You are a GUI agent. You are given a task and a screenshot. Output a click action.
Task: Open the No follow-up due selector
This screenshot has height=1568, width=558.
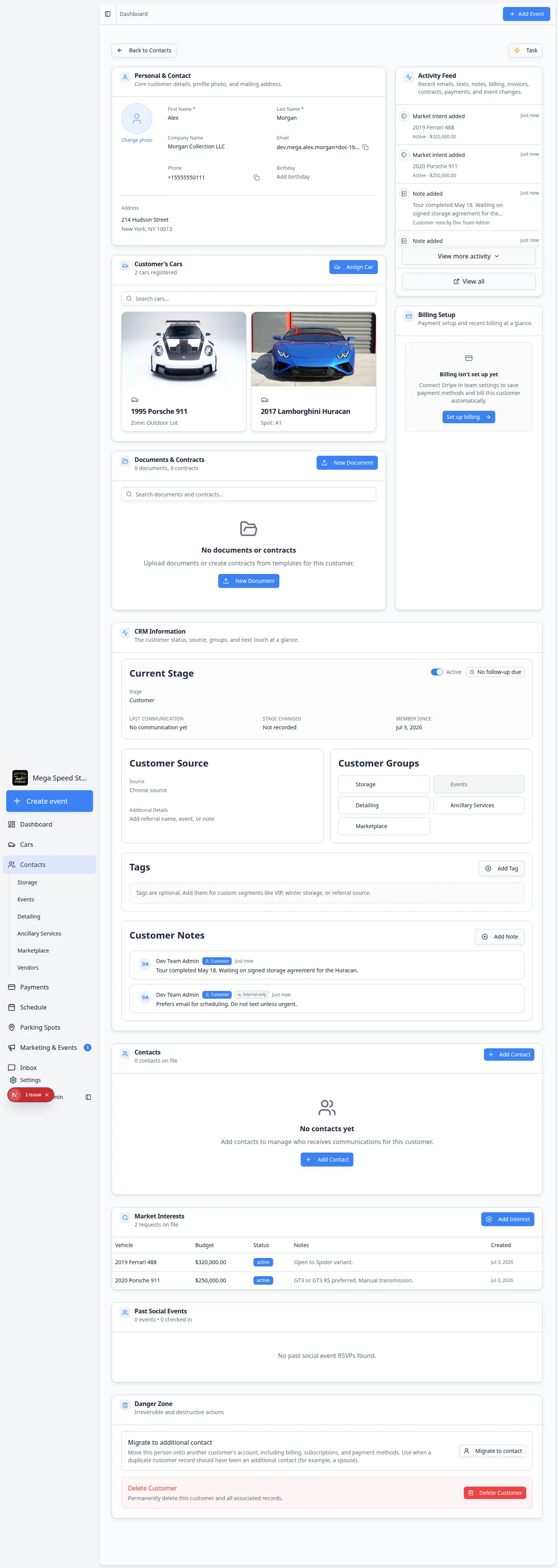(495, 672)
